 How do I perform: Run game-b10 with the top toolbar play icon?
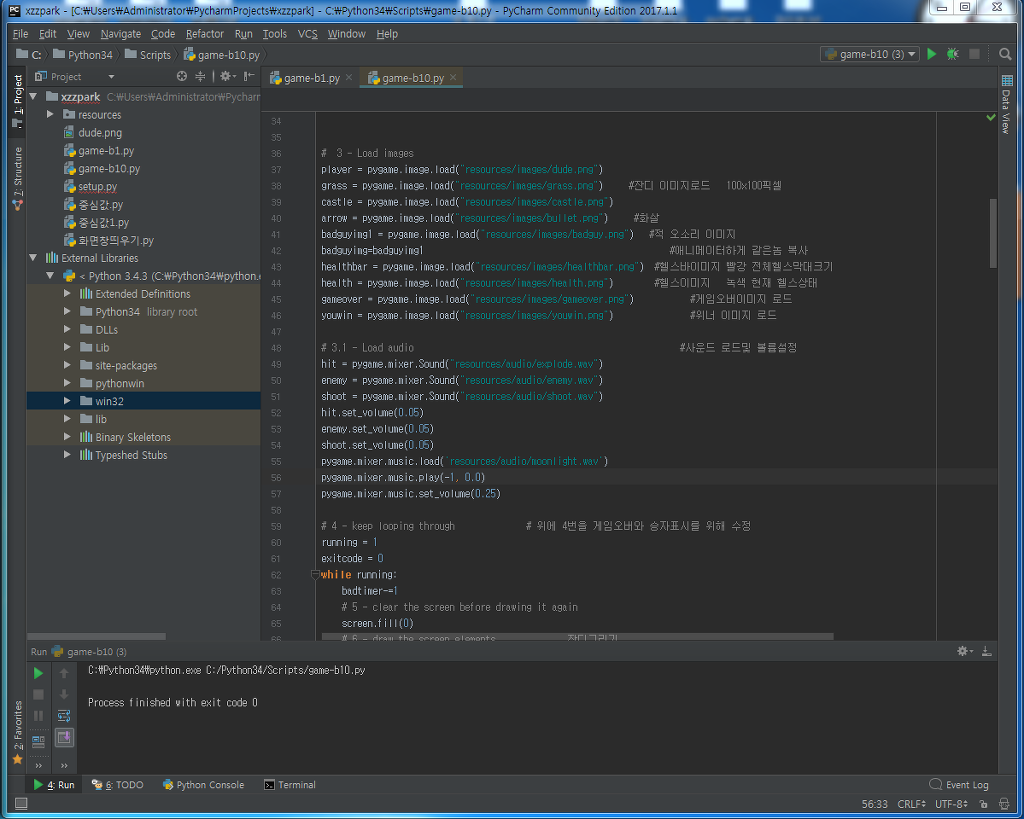pos(932,54)
